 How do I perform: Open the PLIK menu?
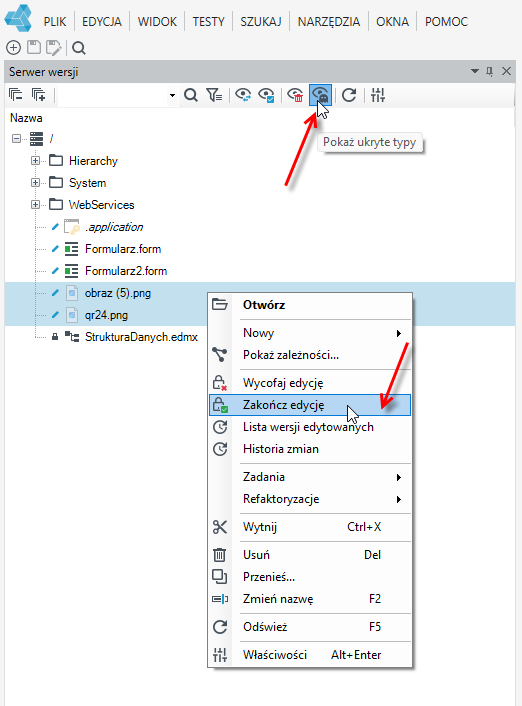pos(55,22)
